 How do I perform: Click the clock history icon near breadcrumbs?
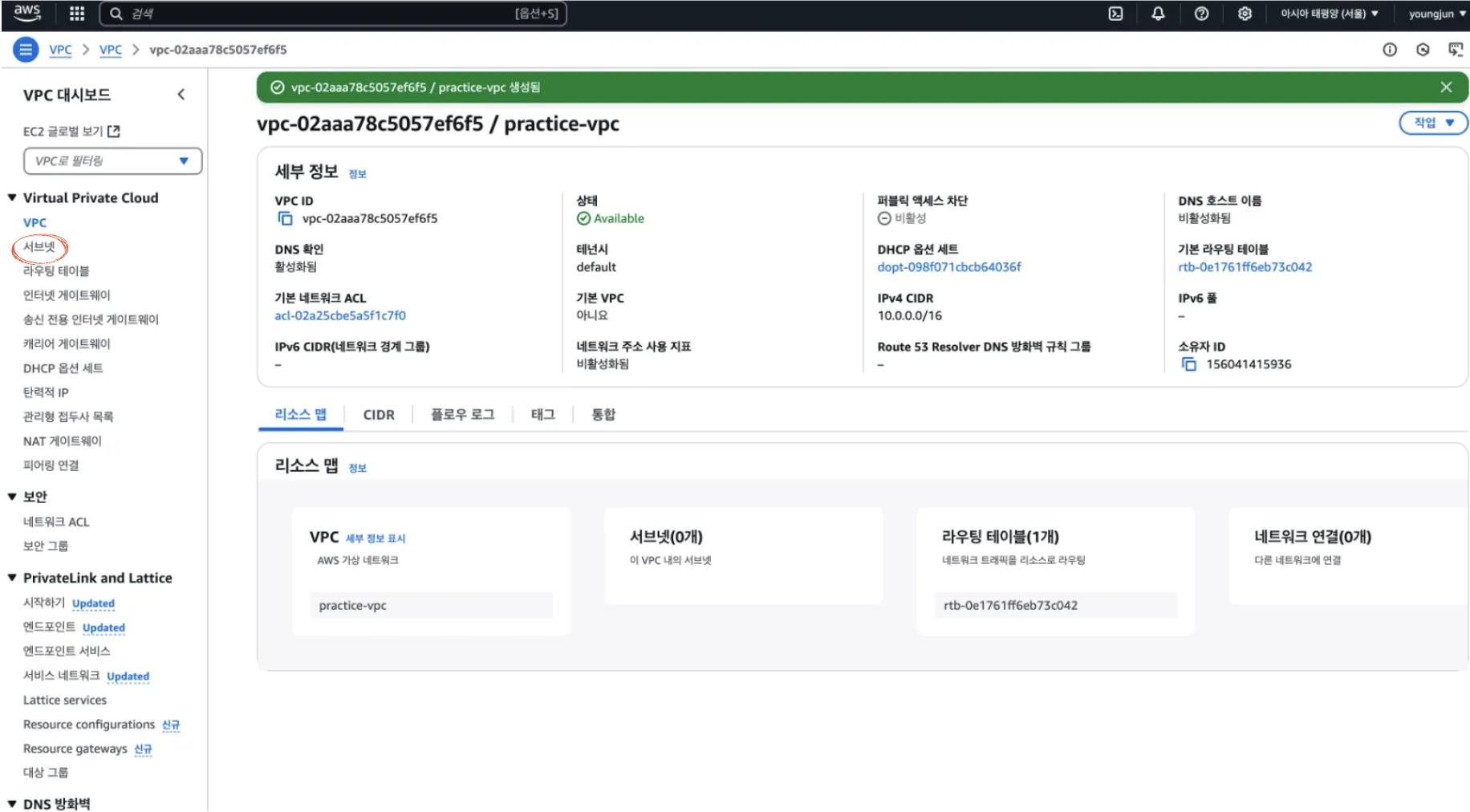[x=1423, y=50]
